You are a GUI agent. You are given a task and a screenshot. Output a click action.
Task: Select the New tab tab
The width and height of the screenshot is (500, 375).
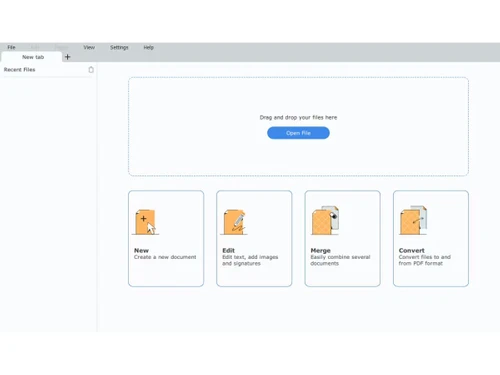(32, 57)
